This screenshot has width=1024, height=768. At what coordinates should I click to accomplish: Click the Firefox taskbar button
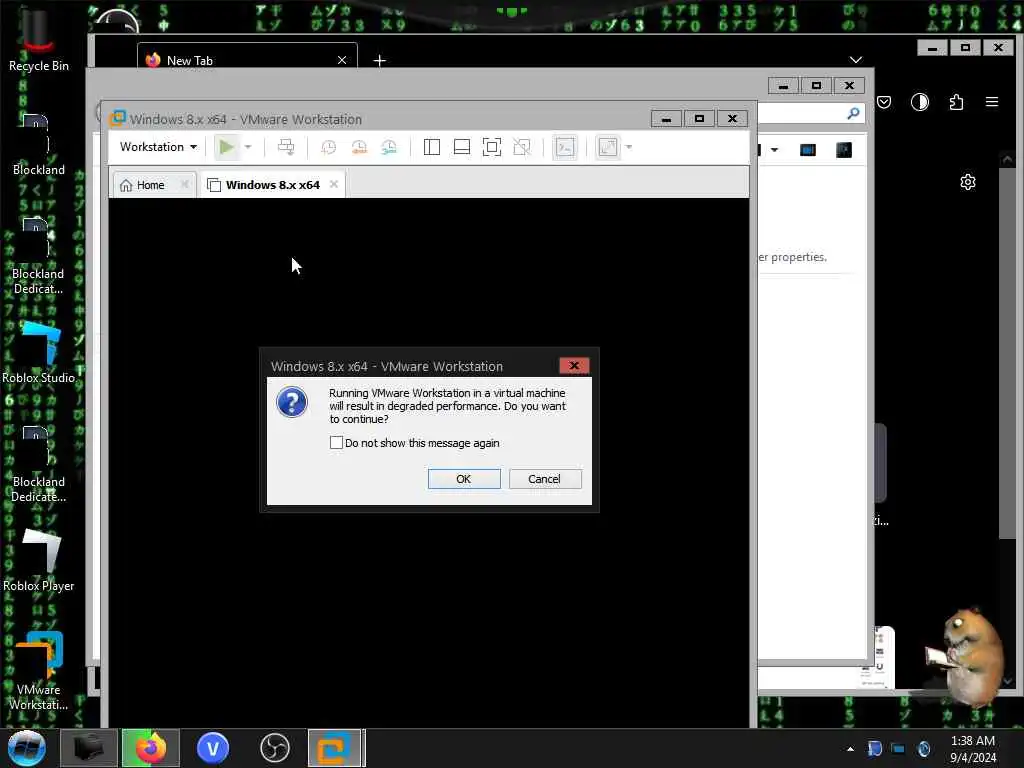point(151,748)
